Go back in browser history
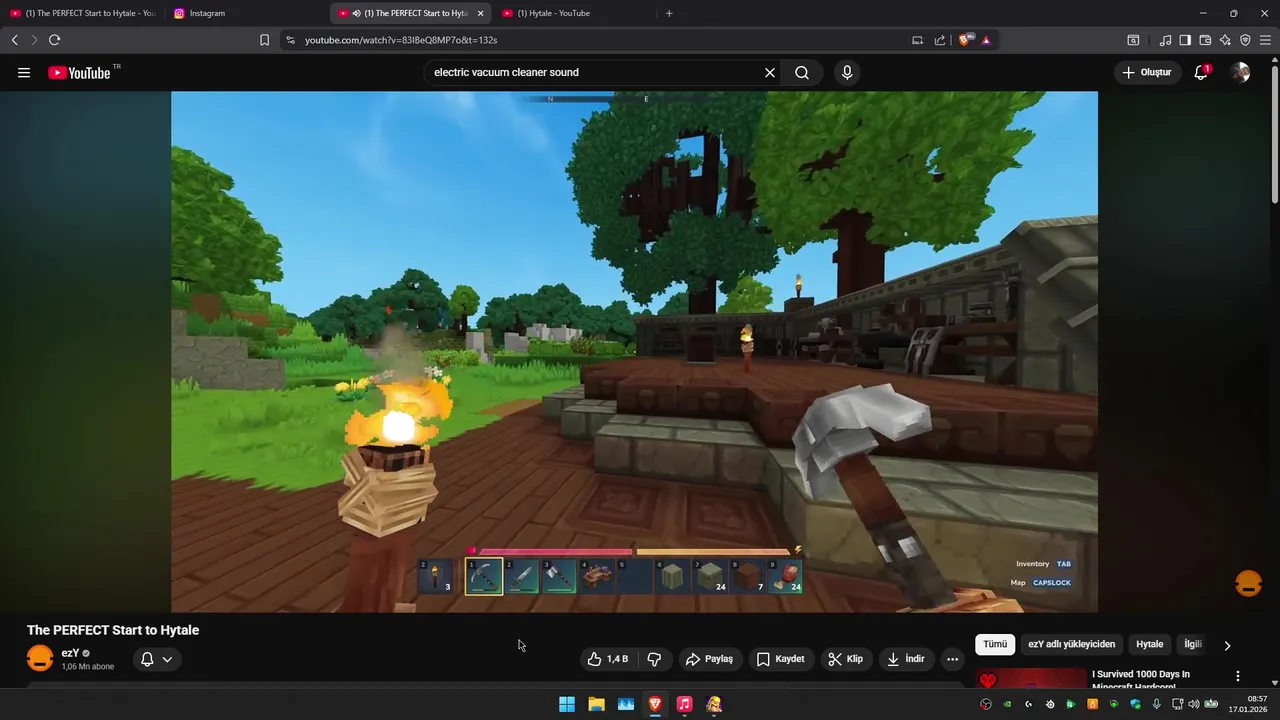 pyautogui.click(x=14, y=40)
